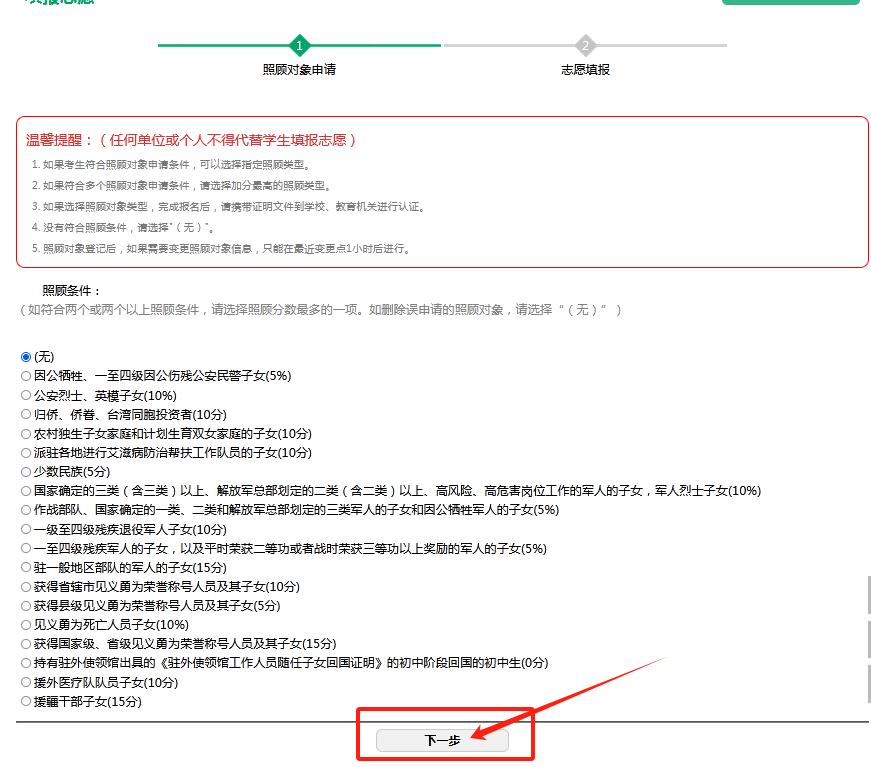Select 国家确定的三类…军人烈士子女(10%) option

(x=26, y=491)
